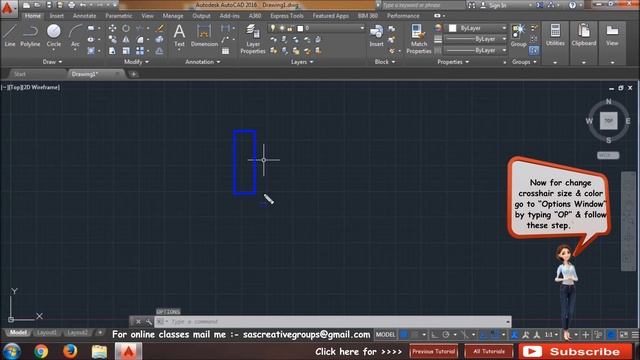The width and height of the screenshot is (640, 360).
Task: Open Layer Properties manager
Action: click(x=253, y=39)
